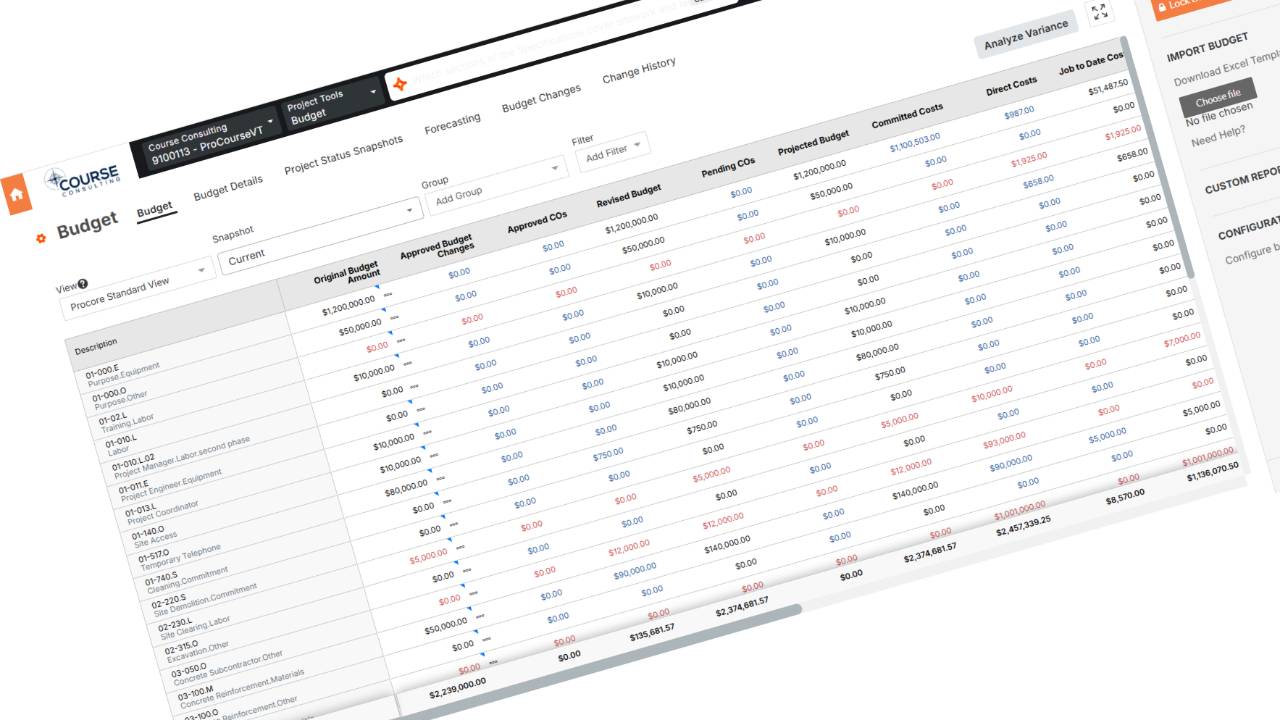Open the $987.00 direct costs value
Image resolution: width=1280 pixels, height=720 pixels.
(x=1019, y=112)
